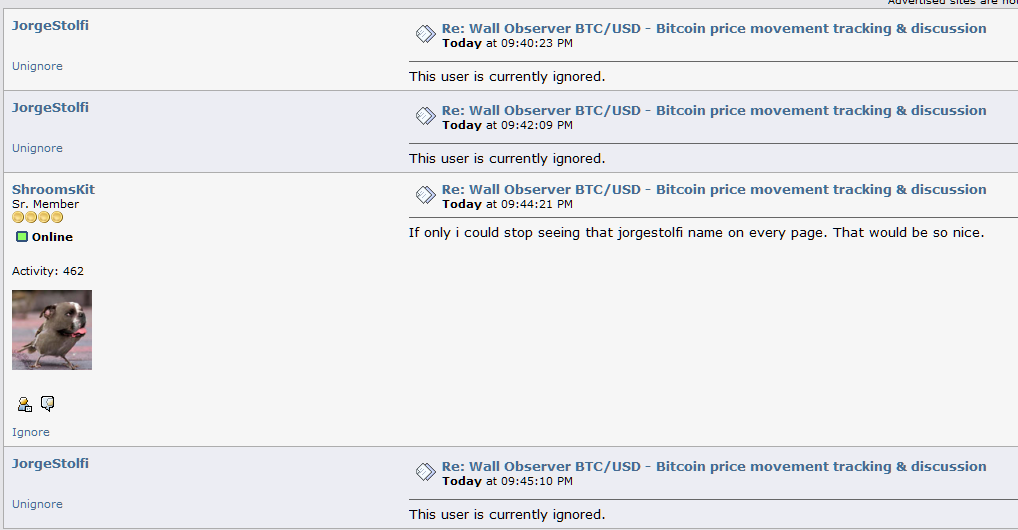
Task: View ShroomsKit's profile via the profile icon
Action: click(x=25, y=405)
